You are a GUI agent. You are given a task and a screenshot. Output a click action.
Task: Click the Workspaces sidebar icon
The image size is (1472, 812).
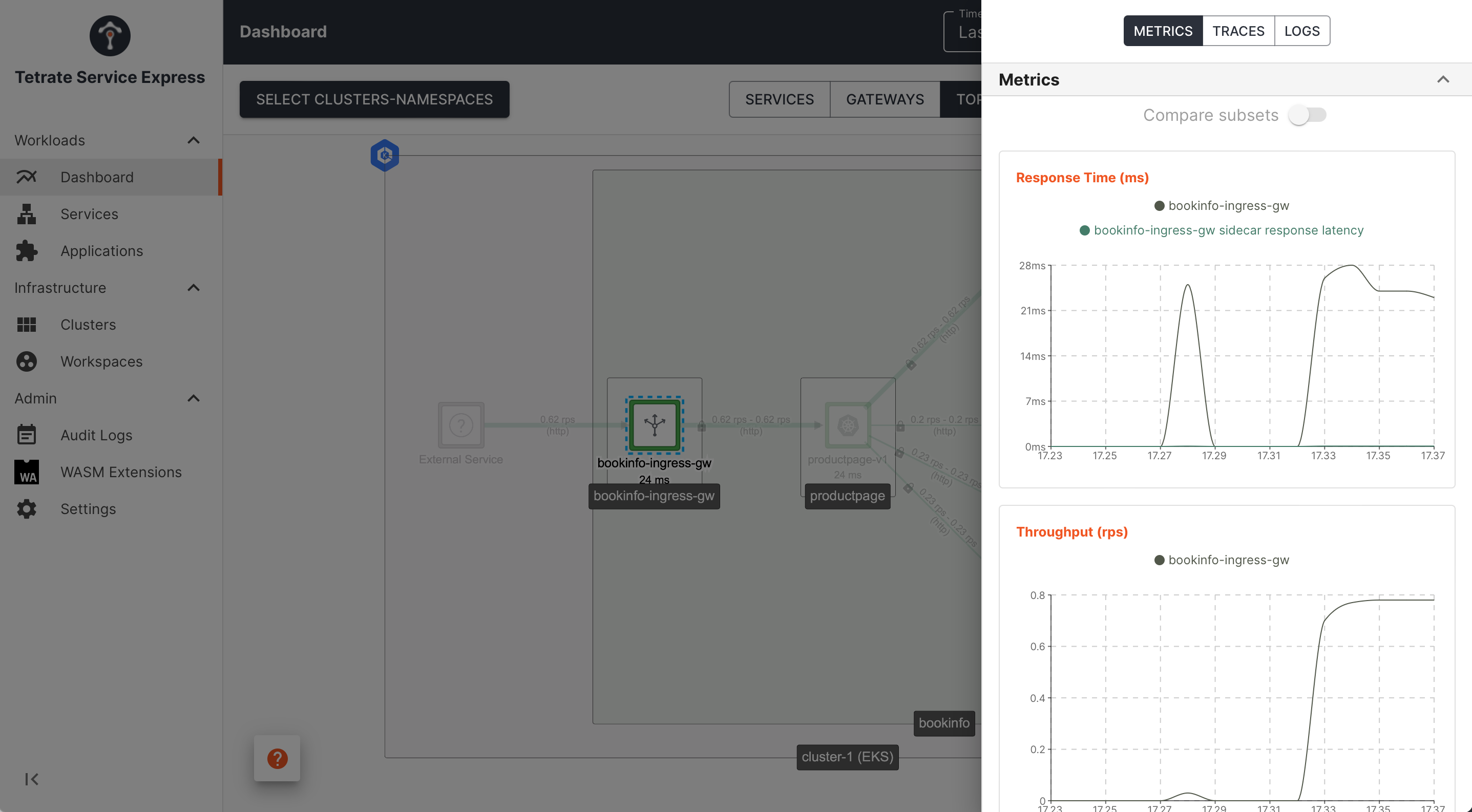26,361
